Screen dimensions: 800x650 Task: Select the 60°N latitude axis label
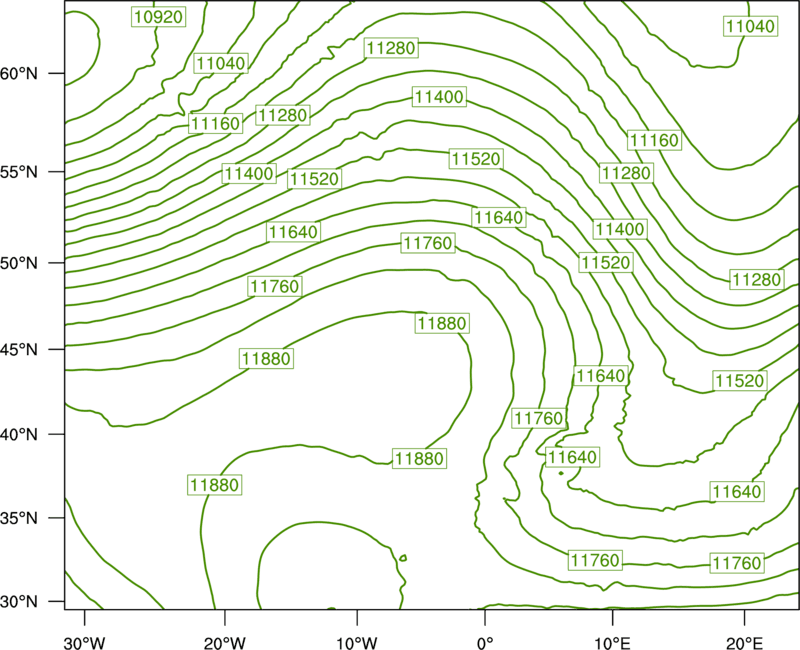19,73
